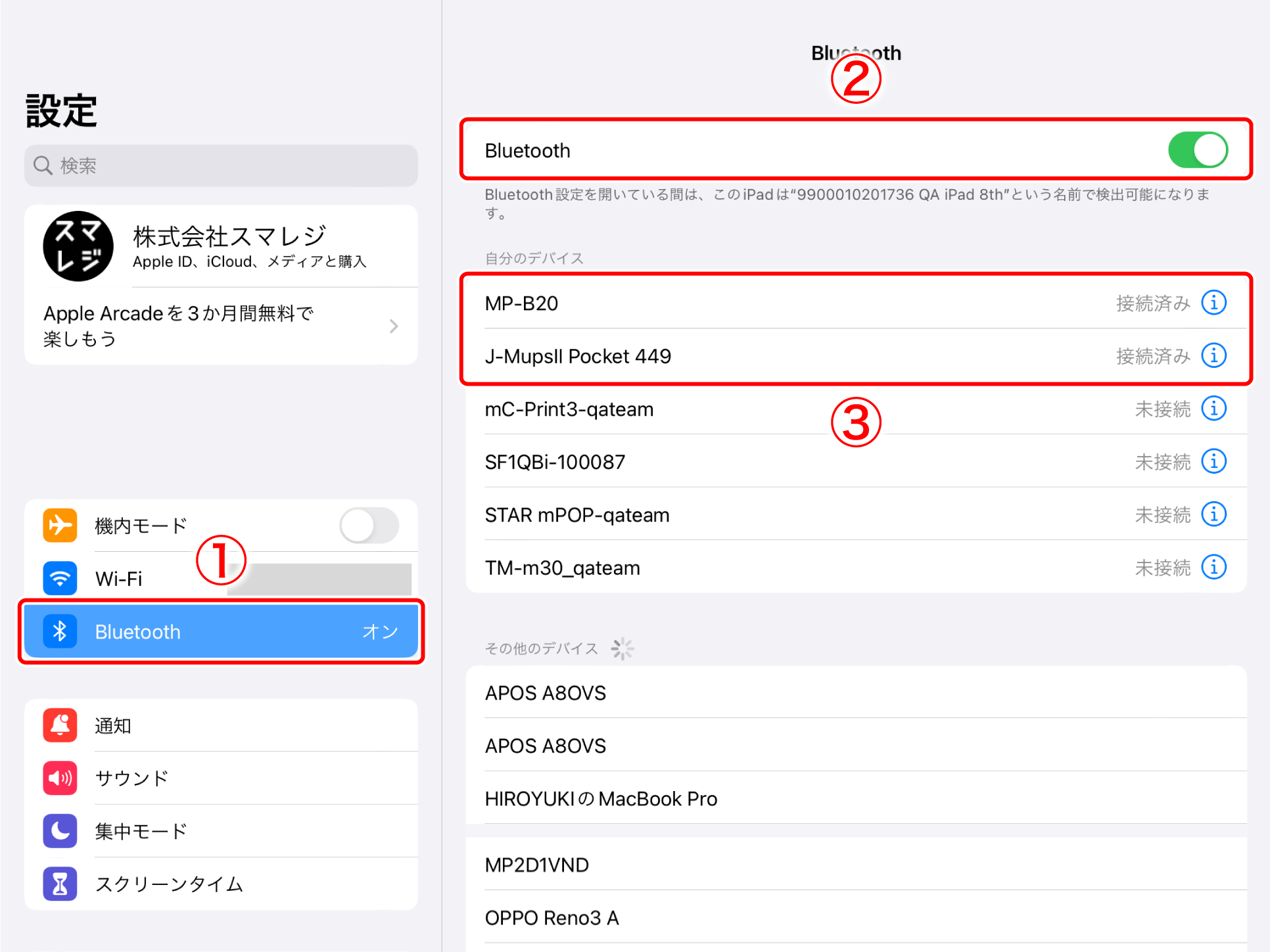Open info for J-MupsII Pocket 449
This screenshot has height=952, width=1270.
pos(1213,355)
